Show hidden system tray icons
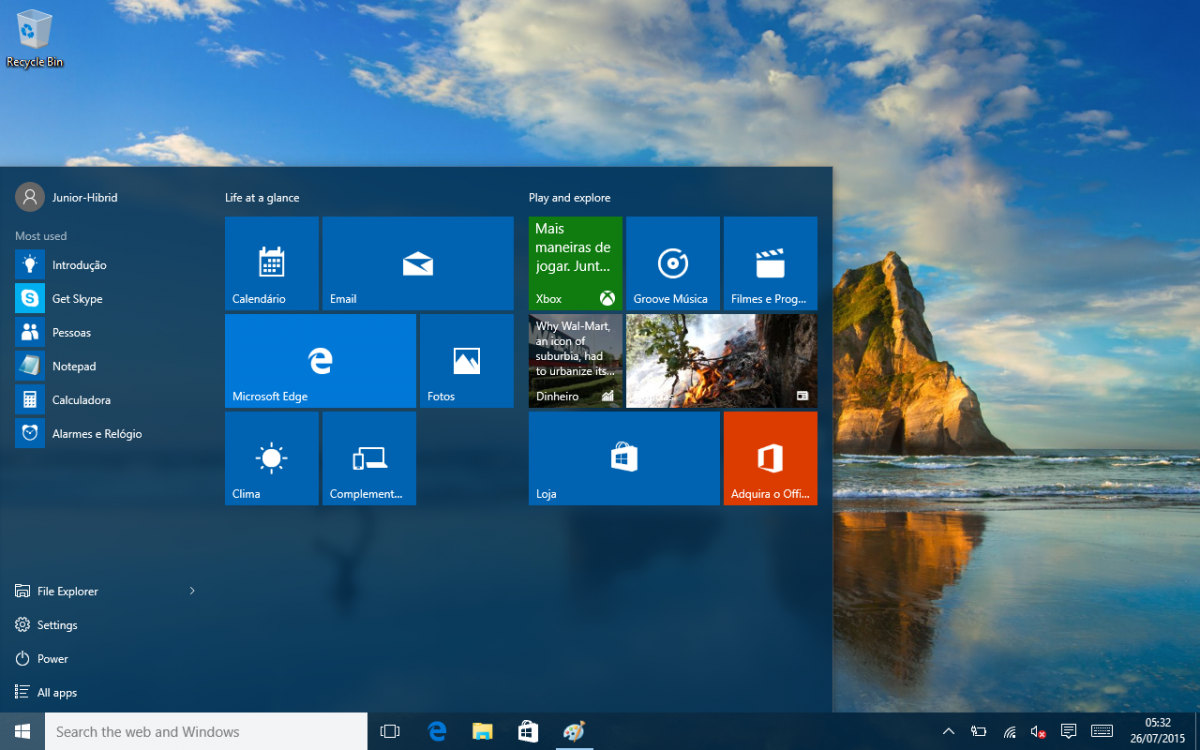The height and width of the screenshot is (750, 1200). (x=949, y=731)
